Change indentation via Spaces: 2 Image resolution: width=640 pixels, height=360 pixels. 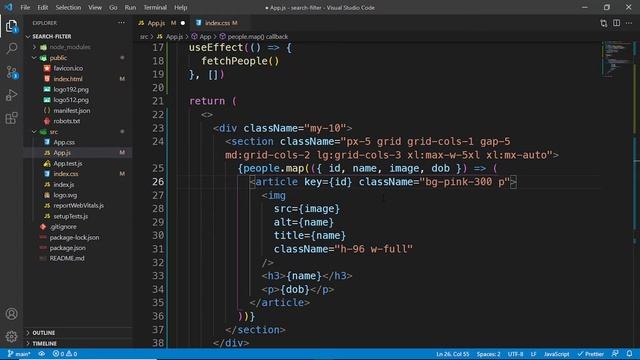(488, 354)
